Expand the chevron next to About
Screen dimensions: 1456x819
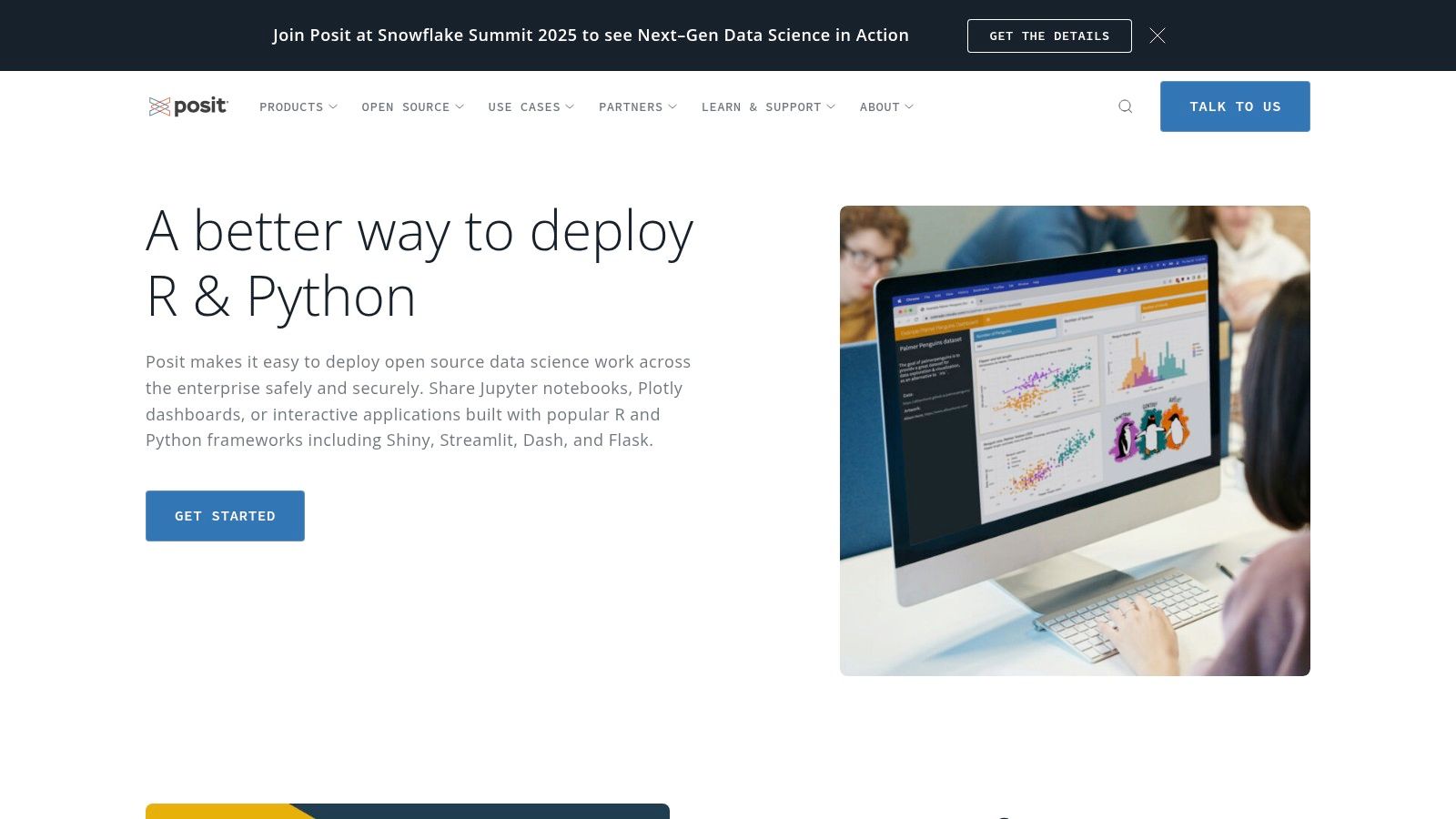tap(909, 106)
